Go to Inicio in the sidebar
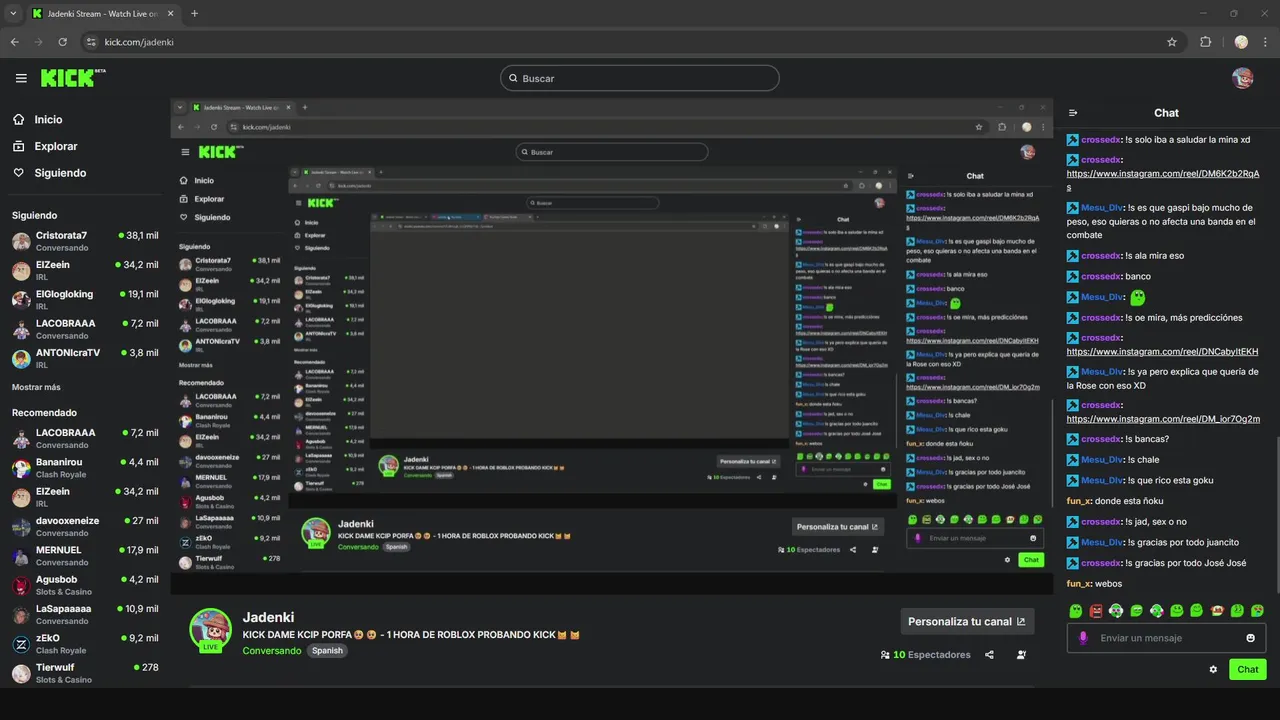Viewport: 1280px width, 720px height. click(48, 119)
